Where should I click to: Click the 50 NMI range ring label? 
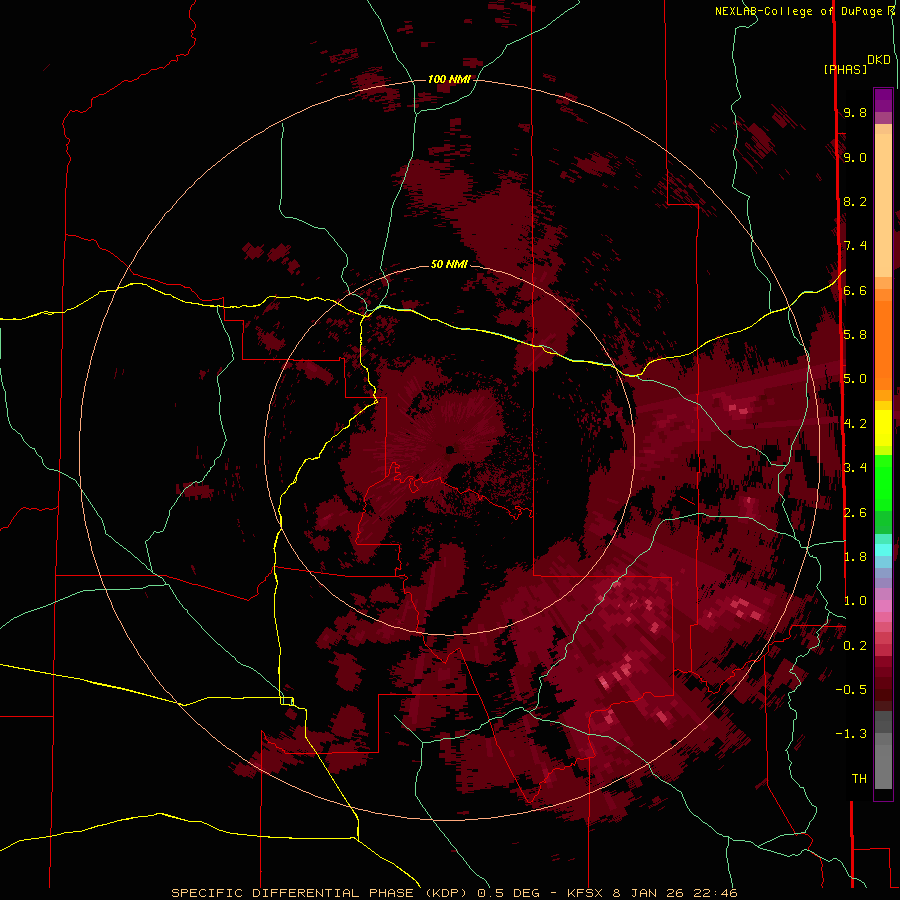point(449,264)
